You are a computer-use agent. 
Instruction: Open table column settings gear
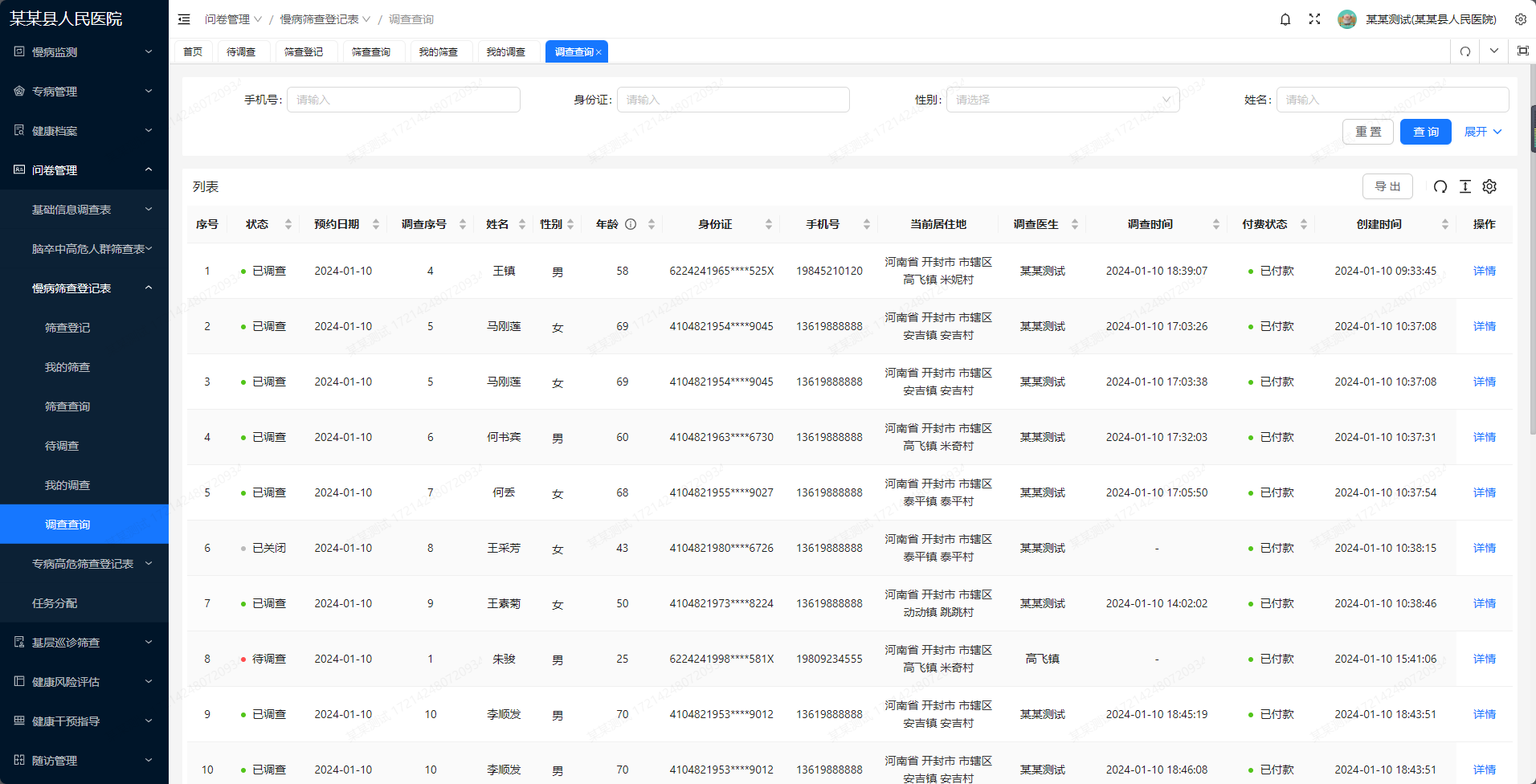(1489, 186)
